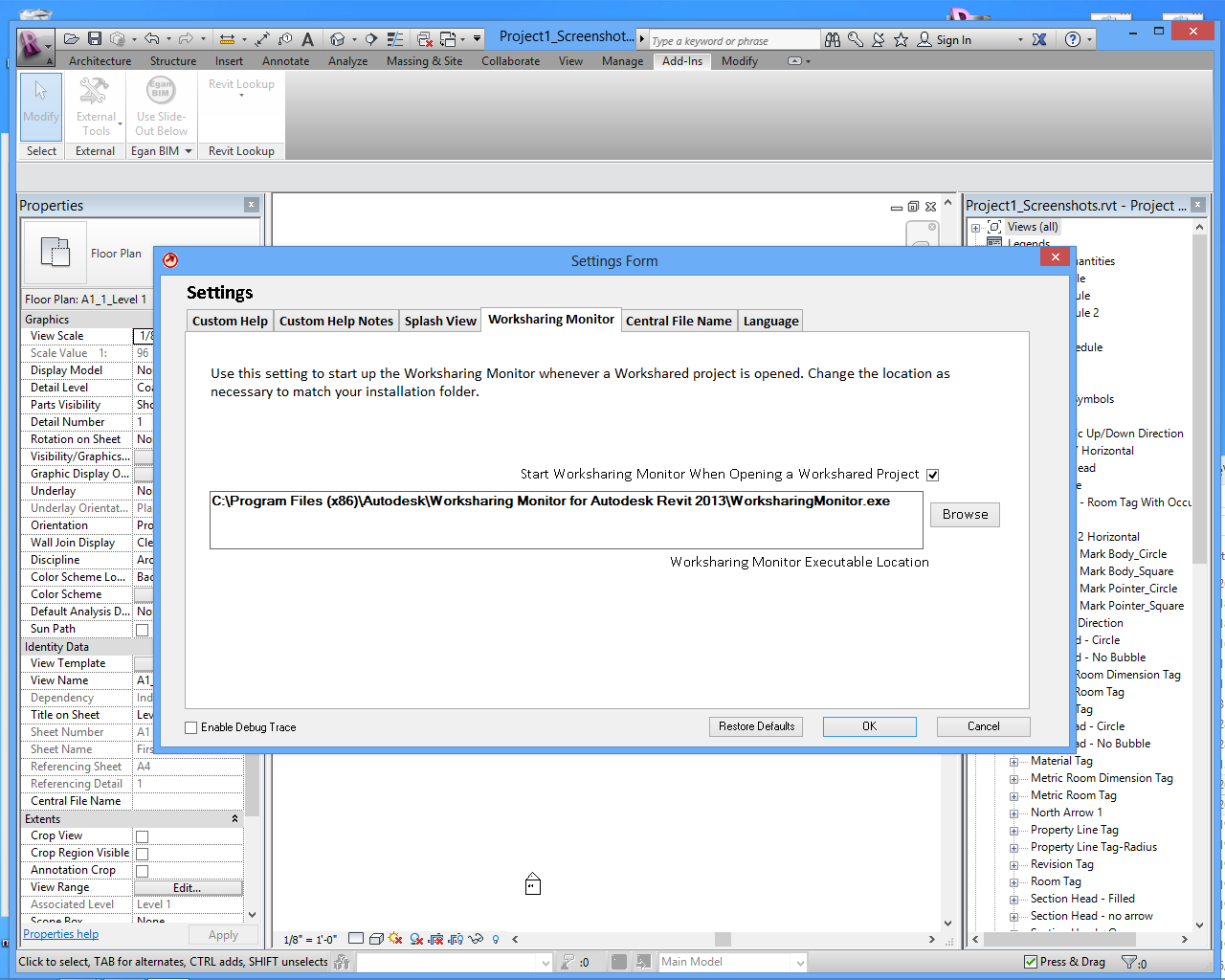The height and width of the screenshot is (980, 1225).
Task: Click the Subscription Center key icon
Action: coord(856,39)
